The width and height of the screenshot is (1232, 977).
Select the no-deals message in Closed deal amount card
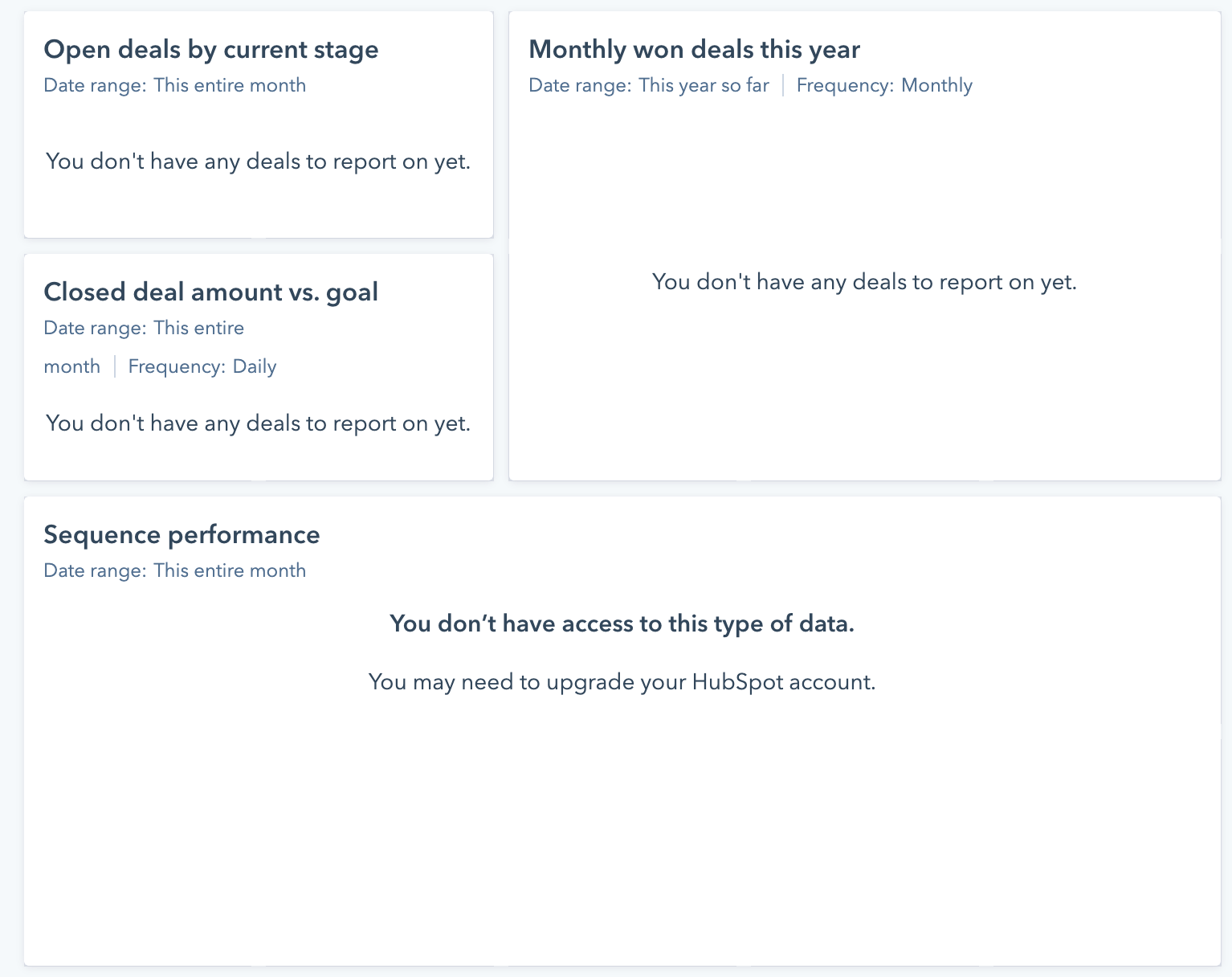pos(258,423)
